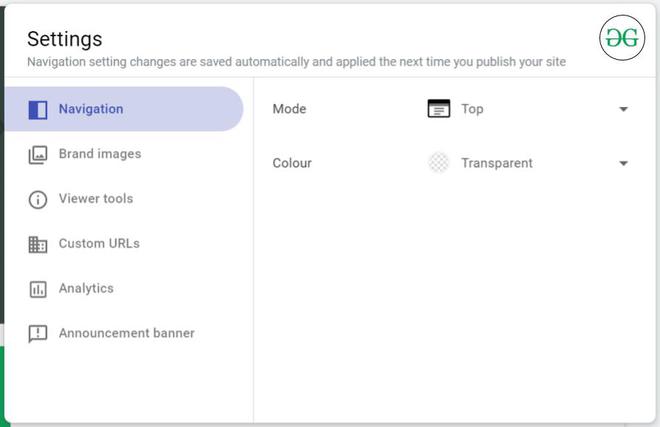This screenshot has height=427, width=660.
Task: Switch to the Viewer tools section
Action: (96, 199)
